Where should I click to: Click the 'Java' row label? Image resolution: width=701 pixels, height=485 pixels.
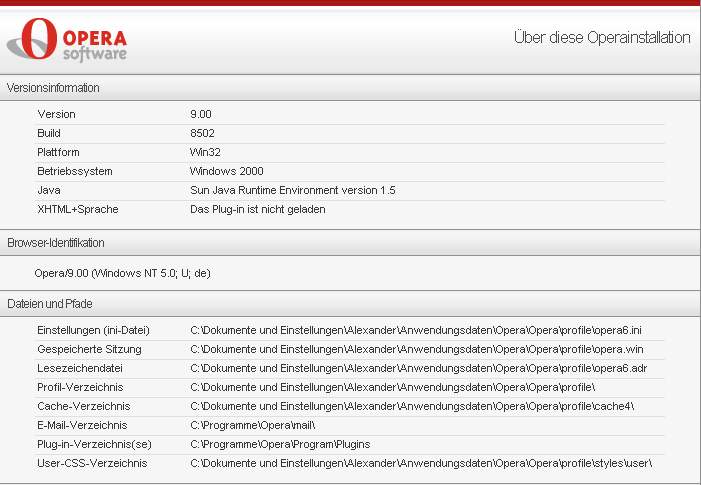(49, 190)
